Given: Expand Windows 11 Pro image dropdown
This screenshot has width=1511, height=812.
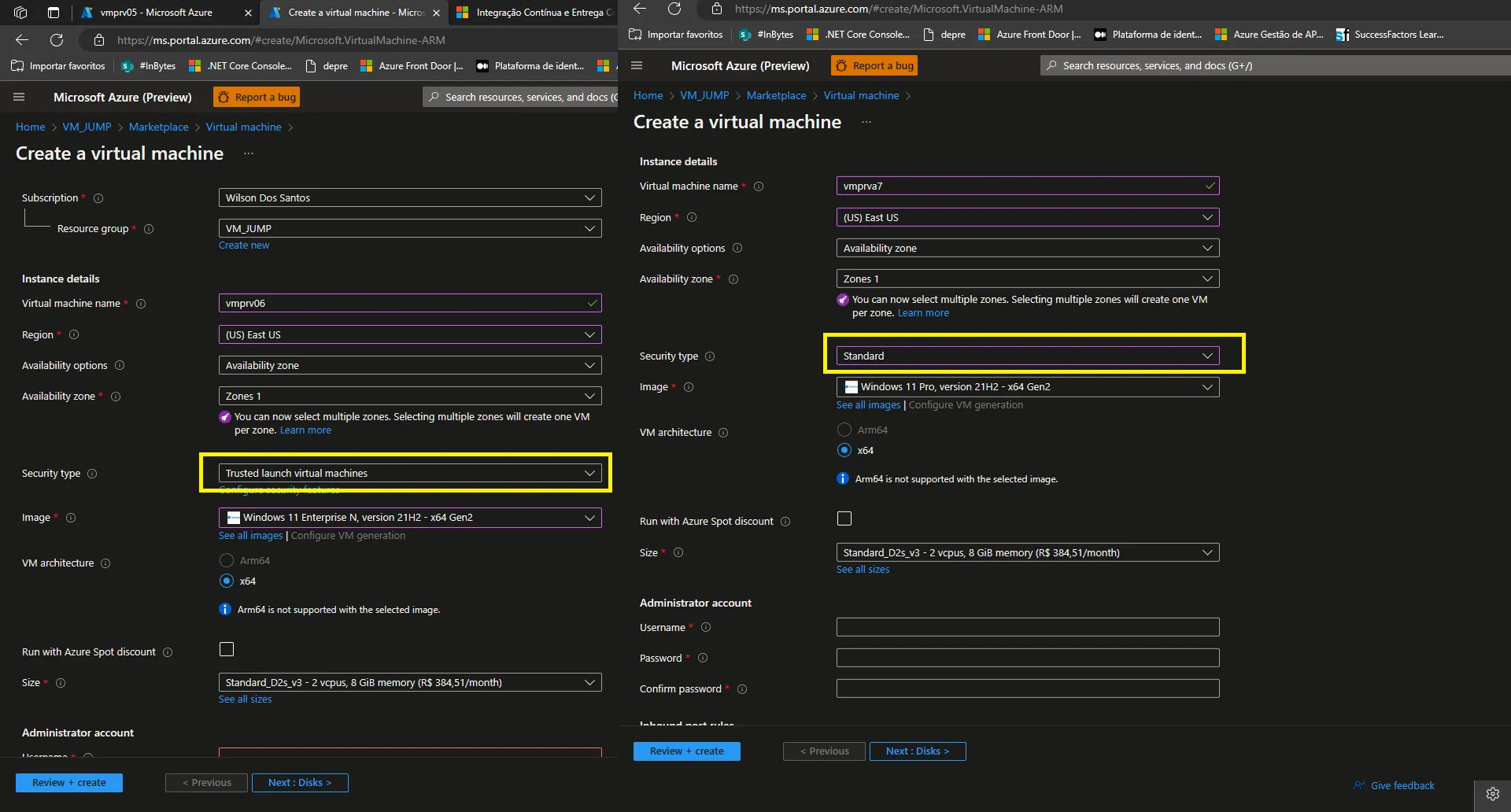Looking at the screenshot, I should click(1028, 386).
